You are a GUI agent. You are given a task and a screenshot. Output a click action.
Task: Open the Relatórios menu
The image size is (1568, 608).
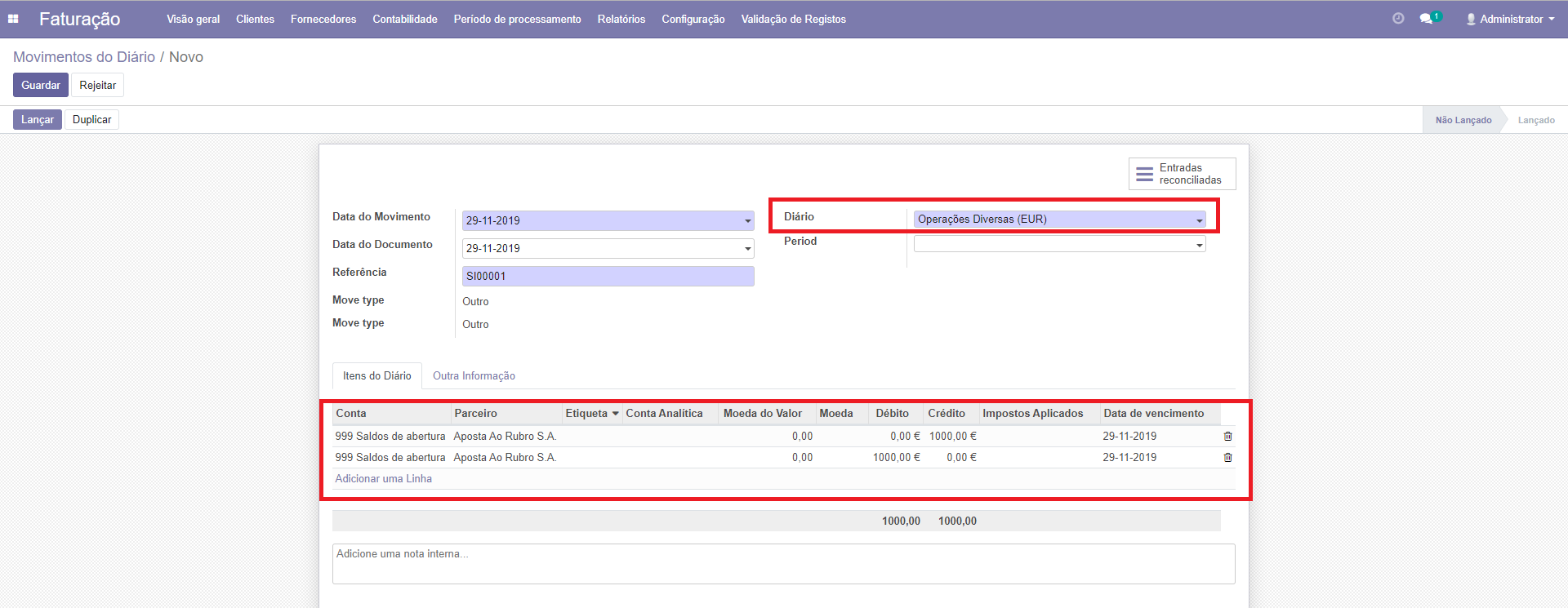pos(621,19)
